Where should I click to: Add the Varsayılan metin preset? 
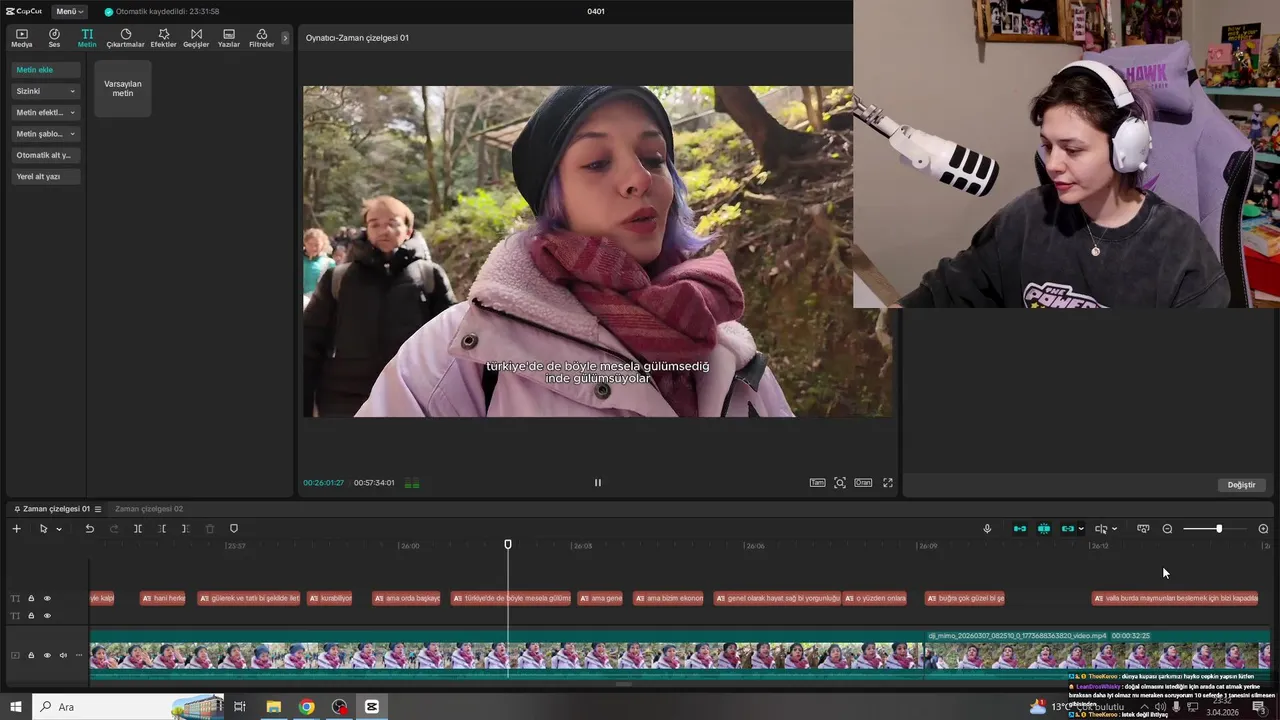coord(123,88)
